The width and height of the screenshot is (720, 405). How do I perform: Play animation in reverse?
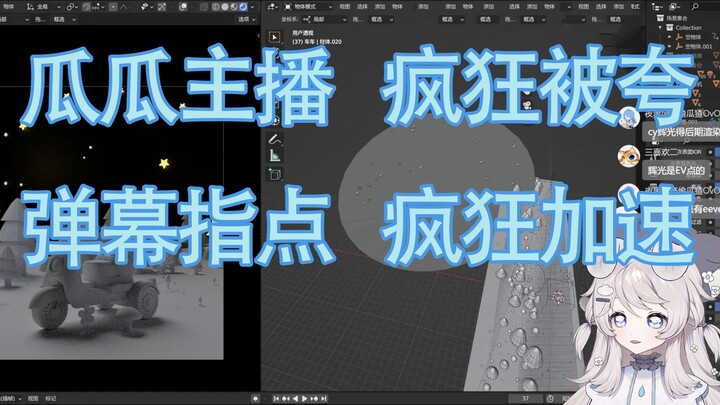295,398
